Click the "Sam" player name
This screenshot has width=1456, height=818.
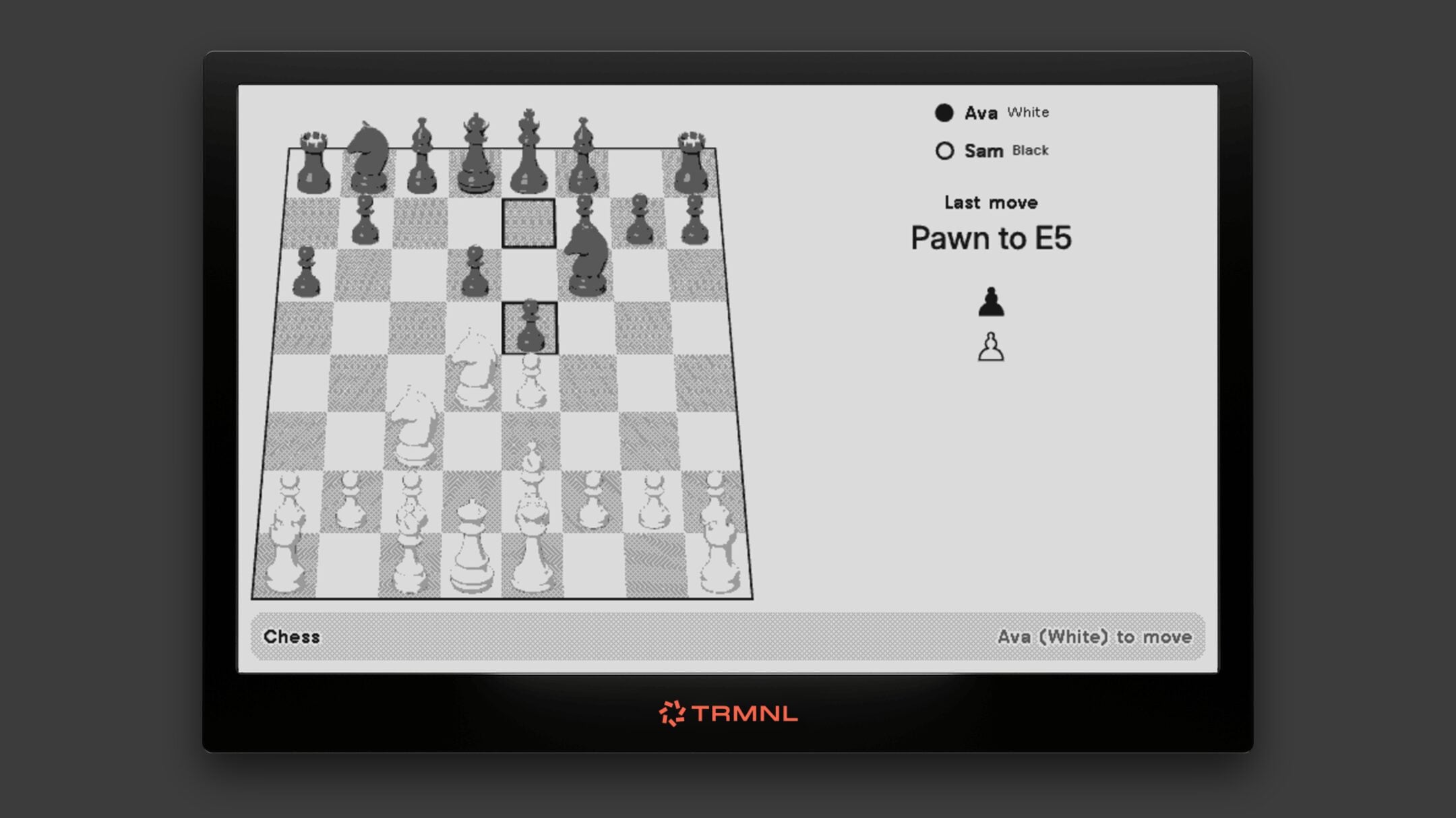(x=983, y=150)
